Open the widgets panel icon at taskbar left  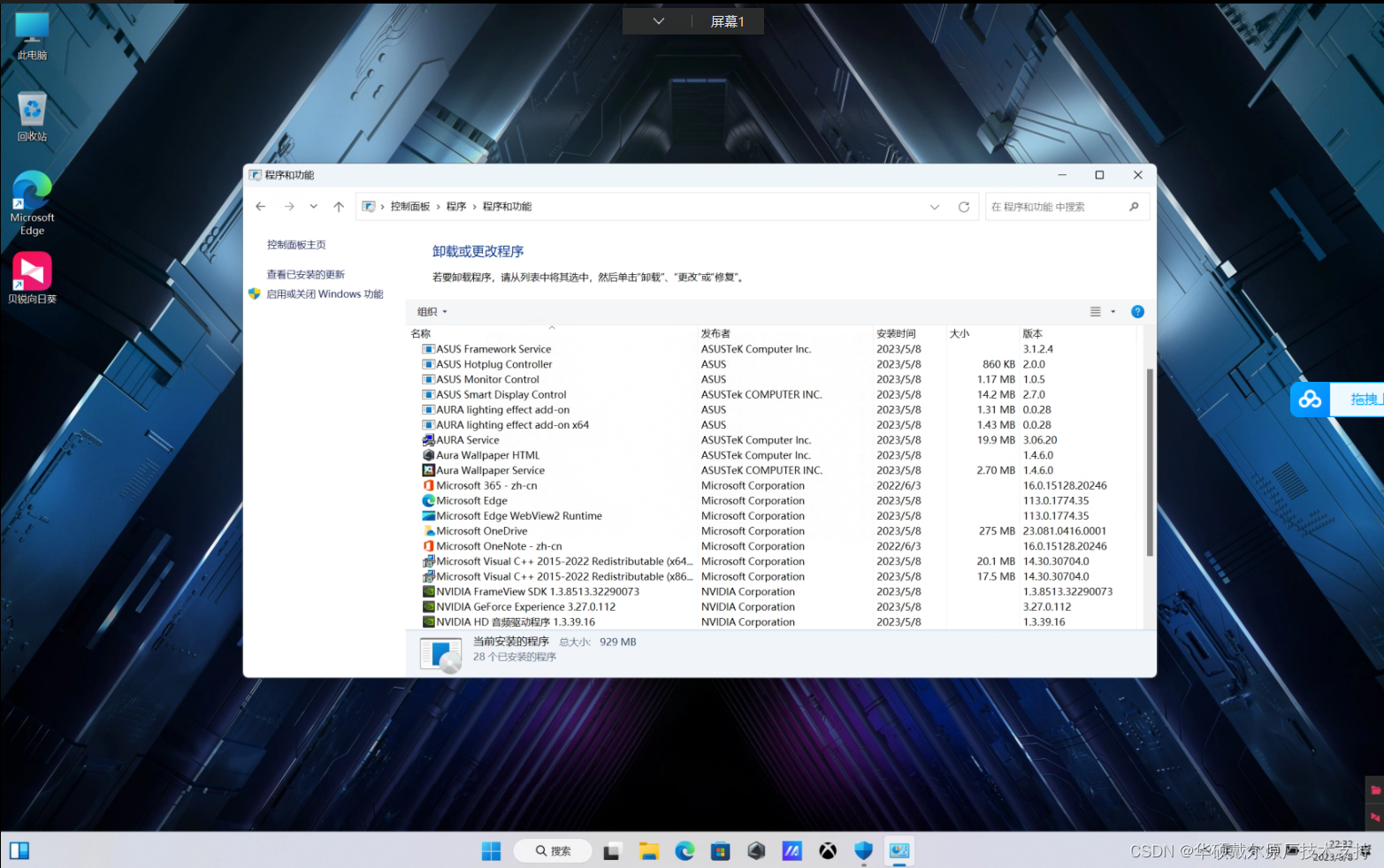point(19,851)
